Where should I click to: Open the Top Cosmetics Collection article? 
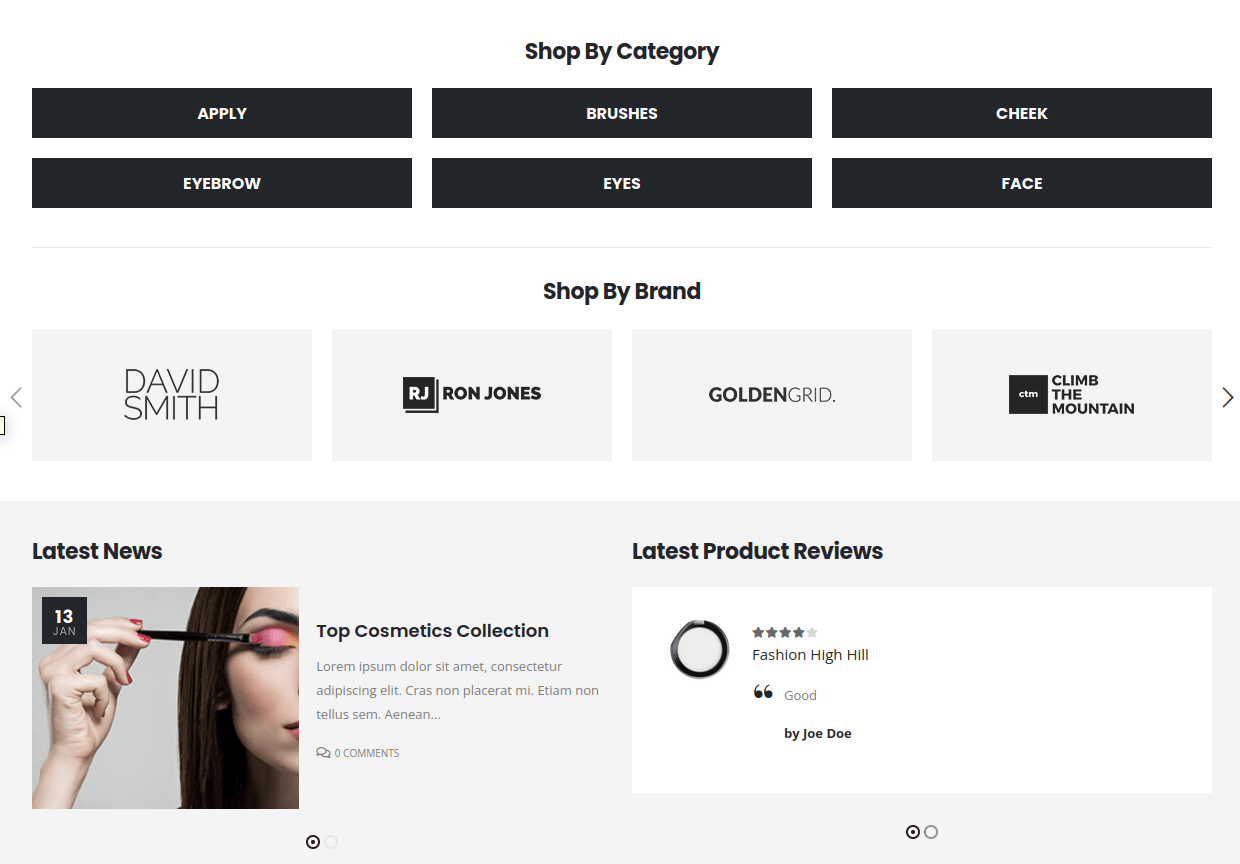pyautogui.click(x=432, y=631)
